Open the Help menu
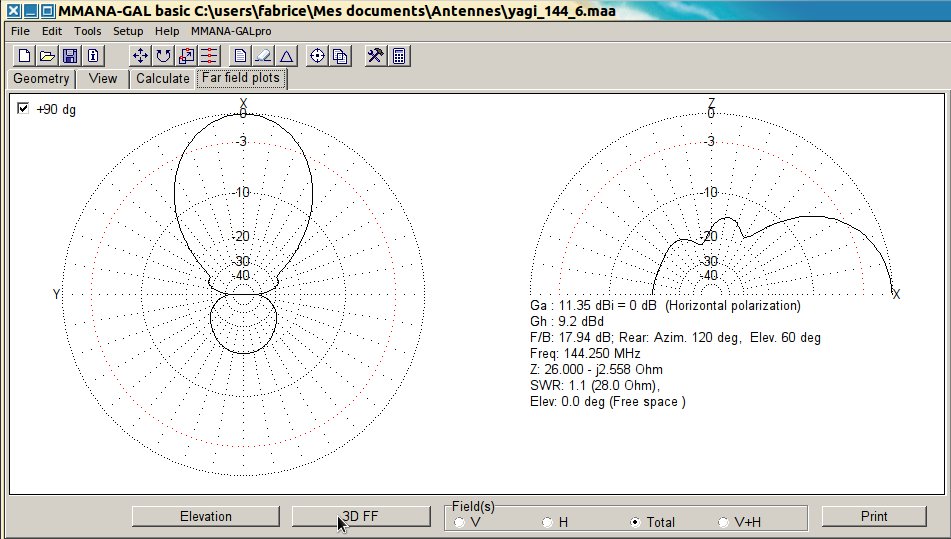 [x=167, y=31]
